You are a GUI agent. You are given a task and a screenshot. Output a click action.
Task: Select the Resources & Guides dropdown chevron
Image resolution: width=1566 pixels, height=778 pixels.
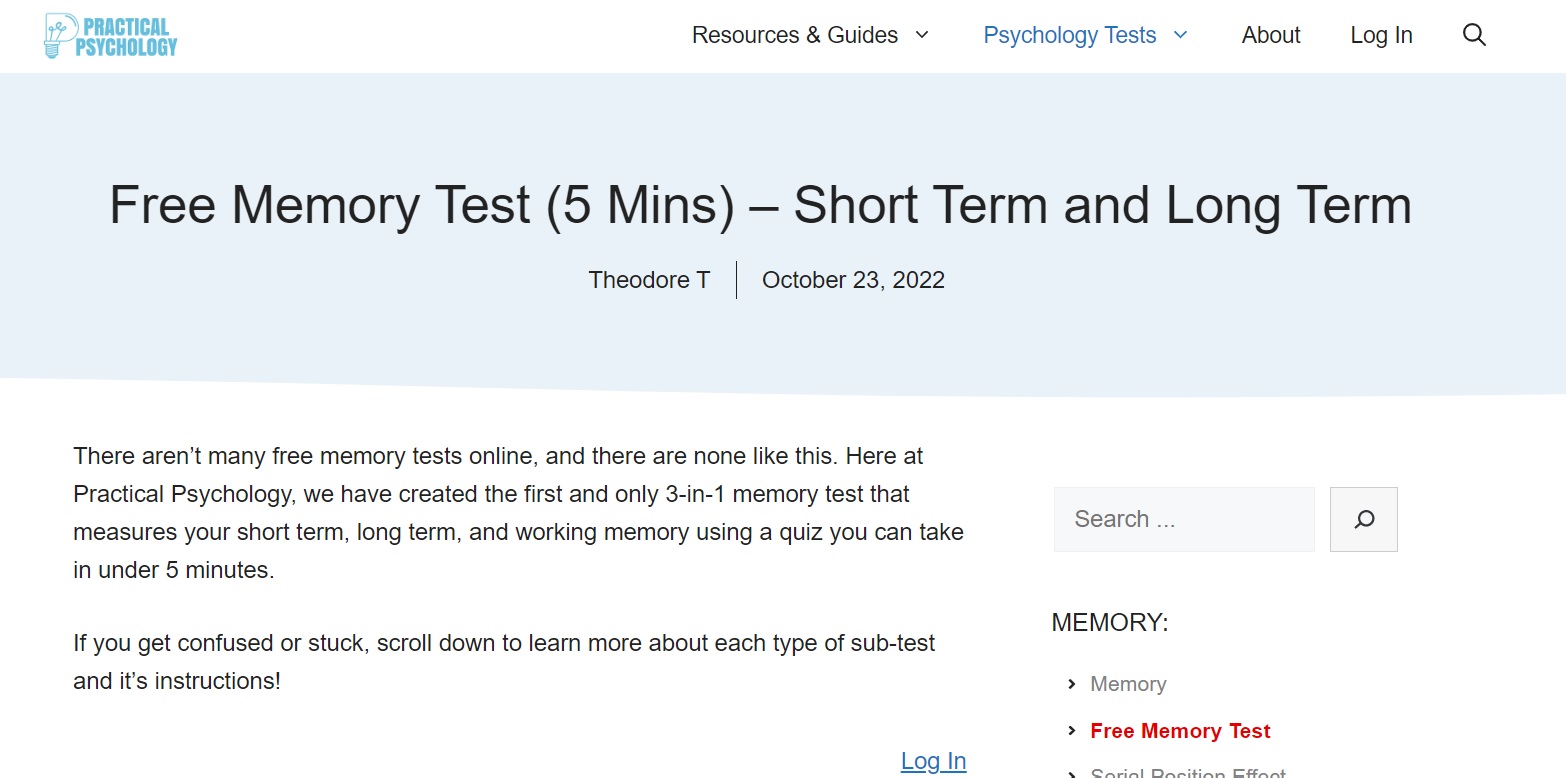(x=923, y=35)
